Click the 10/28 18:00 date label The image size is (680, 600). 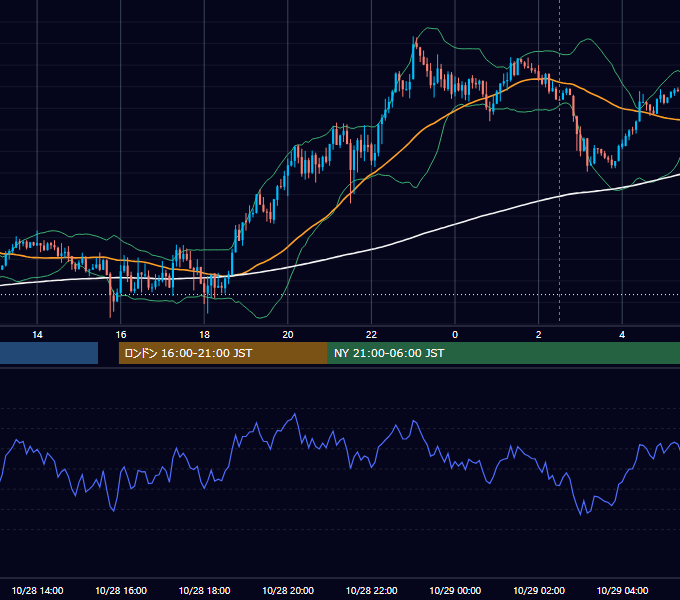(204, 590)
